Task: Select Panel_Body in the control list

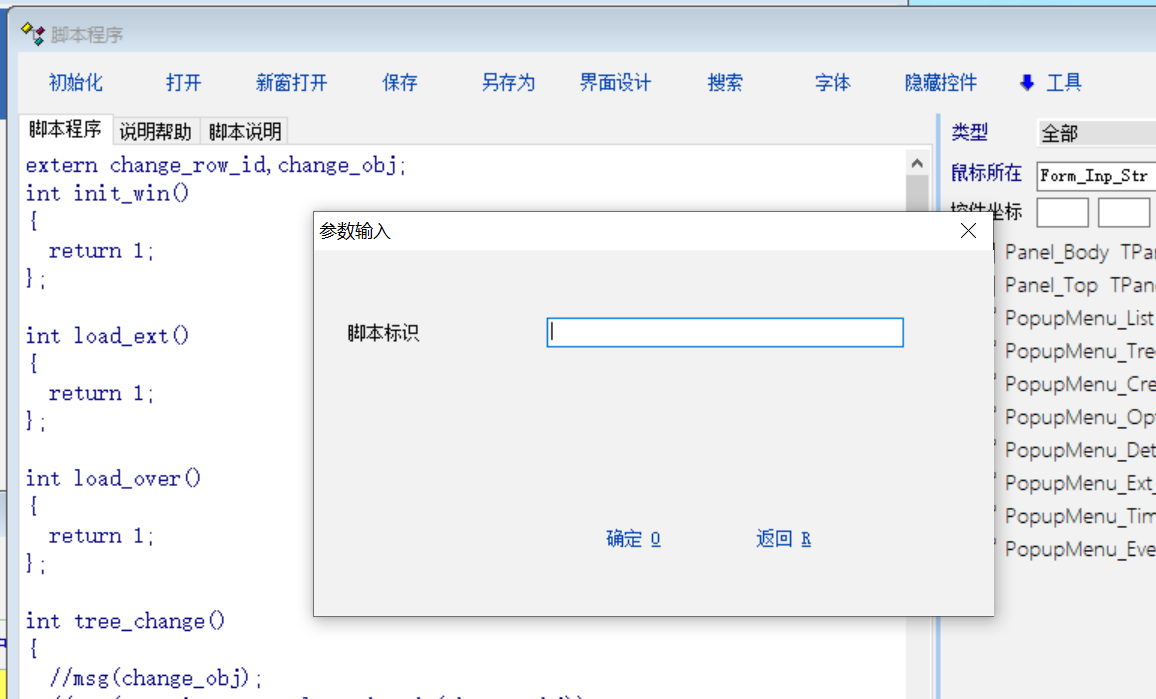Action: coord(1056,252)
